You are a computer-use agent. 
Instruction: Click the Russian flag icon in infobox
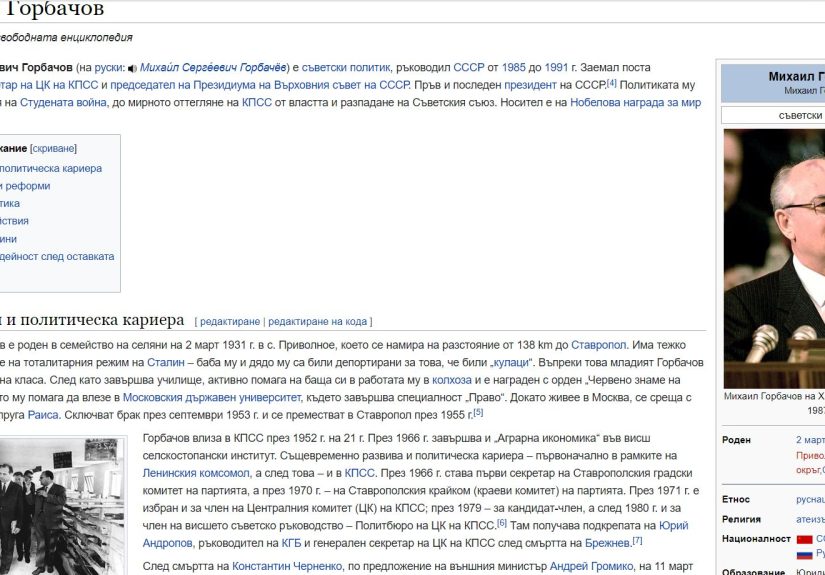pyautogui.click(x=805, y=553)
